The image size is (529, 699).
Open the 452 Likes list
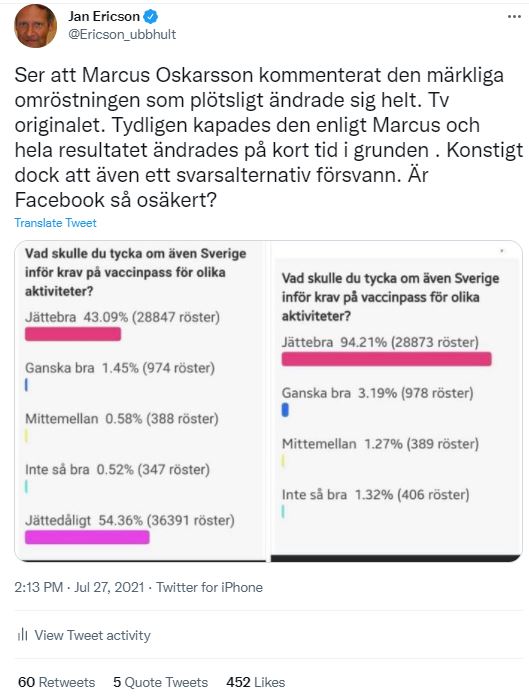tap(256, 682)
